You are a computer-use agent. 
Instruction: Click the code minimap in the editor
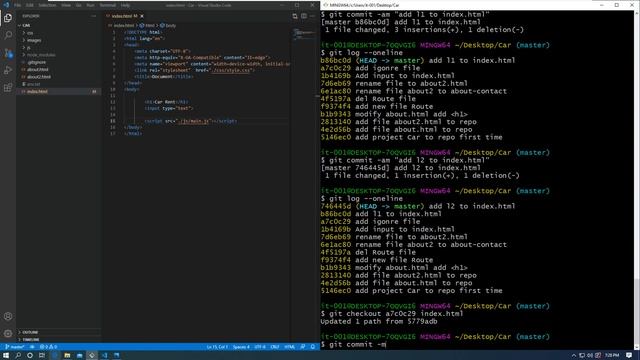[x=303, y=33]
